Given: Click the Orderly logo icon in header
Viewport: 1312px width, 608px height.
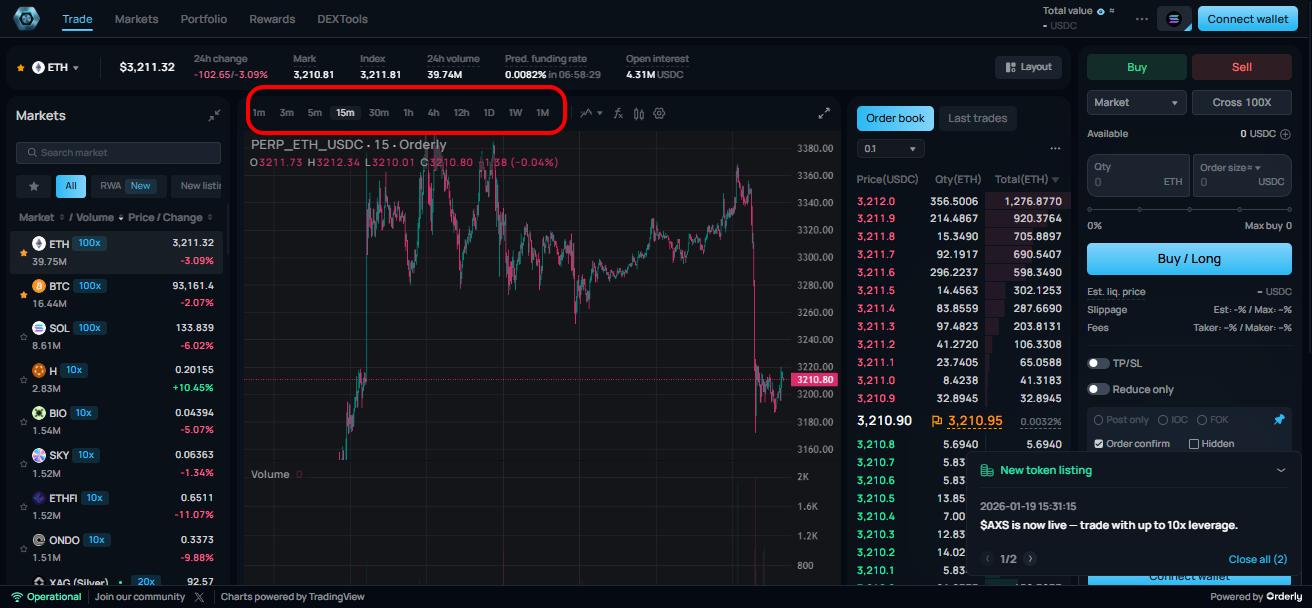Looking at the screenshot, I should point(26,19).
